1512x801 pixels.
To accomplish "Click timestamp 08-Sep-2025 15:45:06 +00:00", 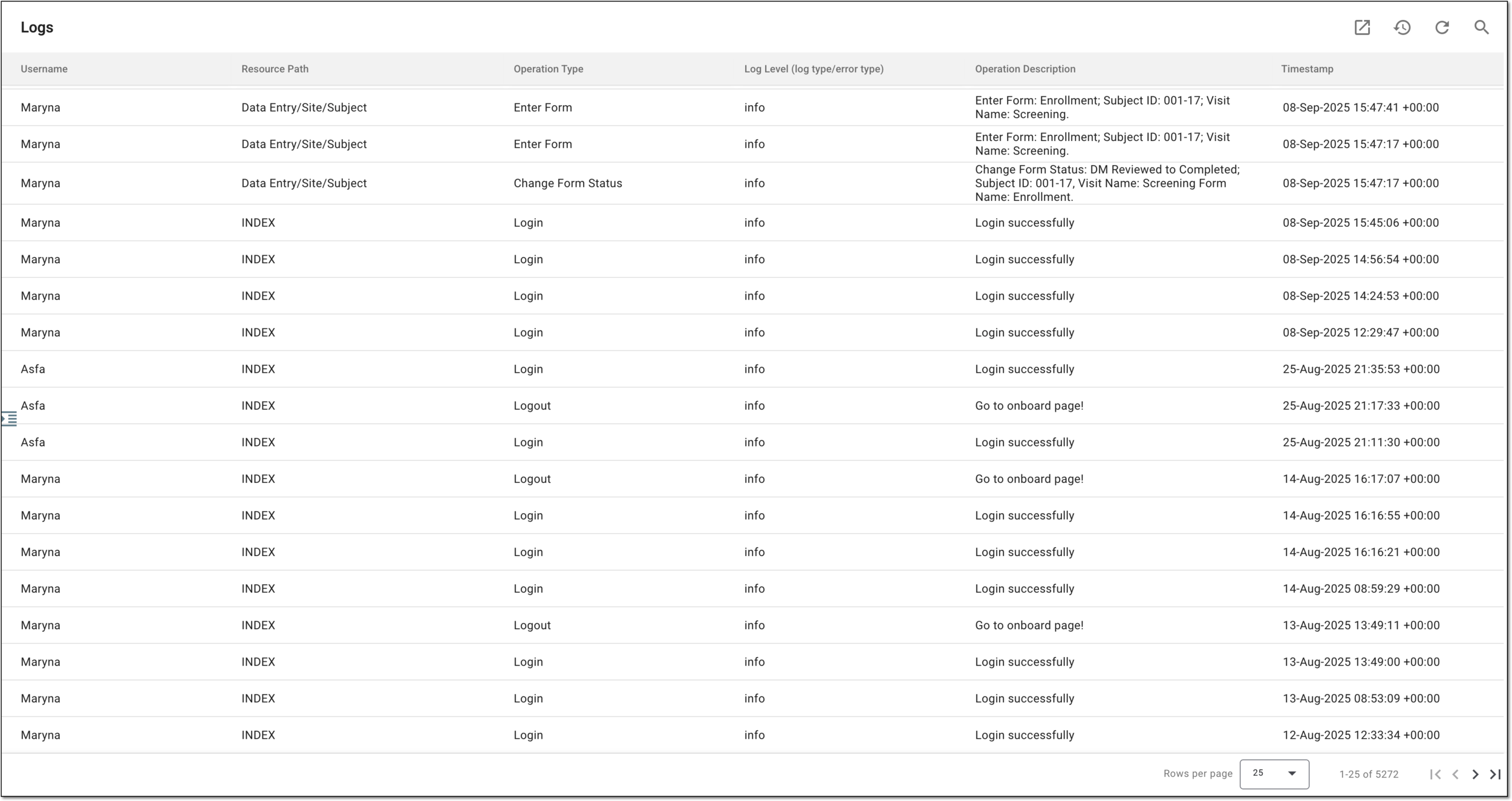I will pyautogui.click(x=1361, y=223).
